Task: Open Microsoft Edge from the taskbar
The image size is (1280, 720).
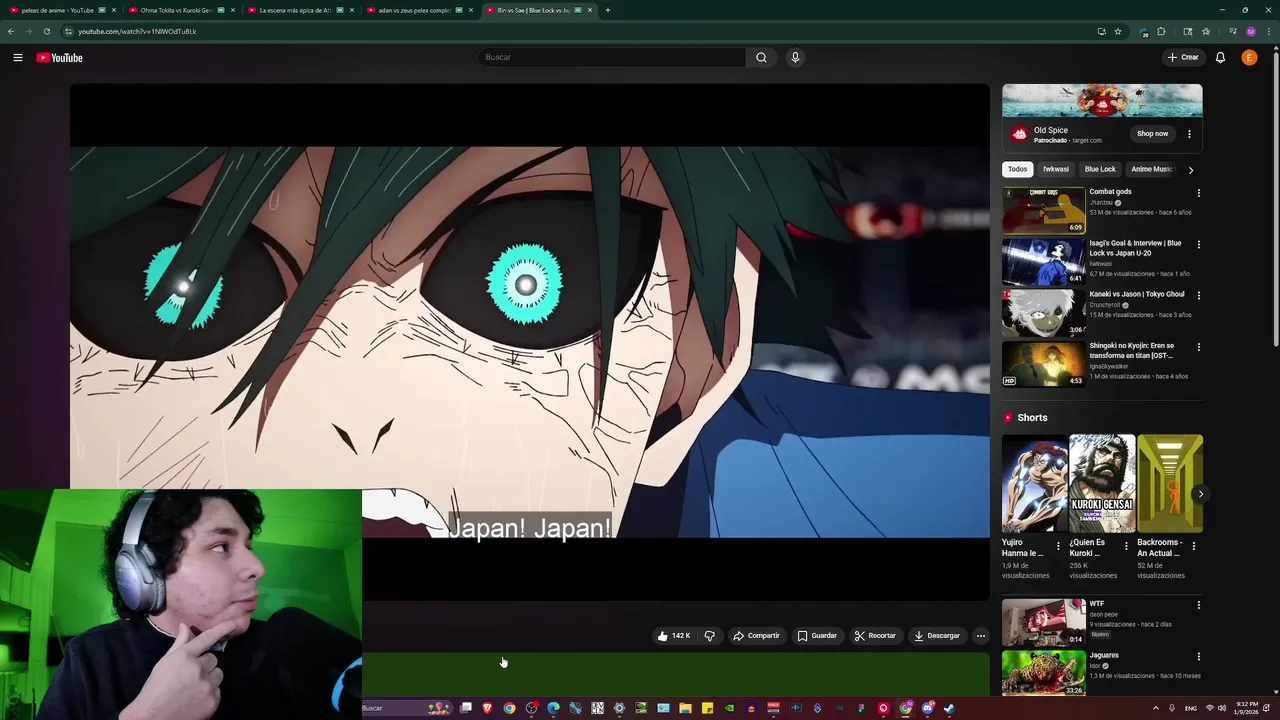Action: (553, 708)
